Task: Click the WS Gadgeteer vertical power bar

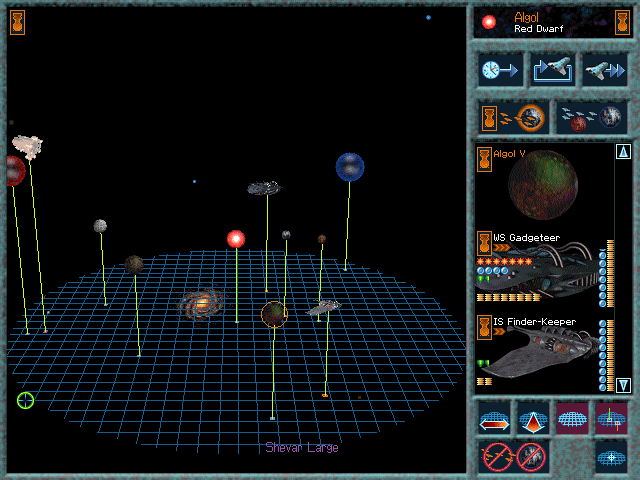Action: click(611, 273)
